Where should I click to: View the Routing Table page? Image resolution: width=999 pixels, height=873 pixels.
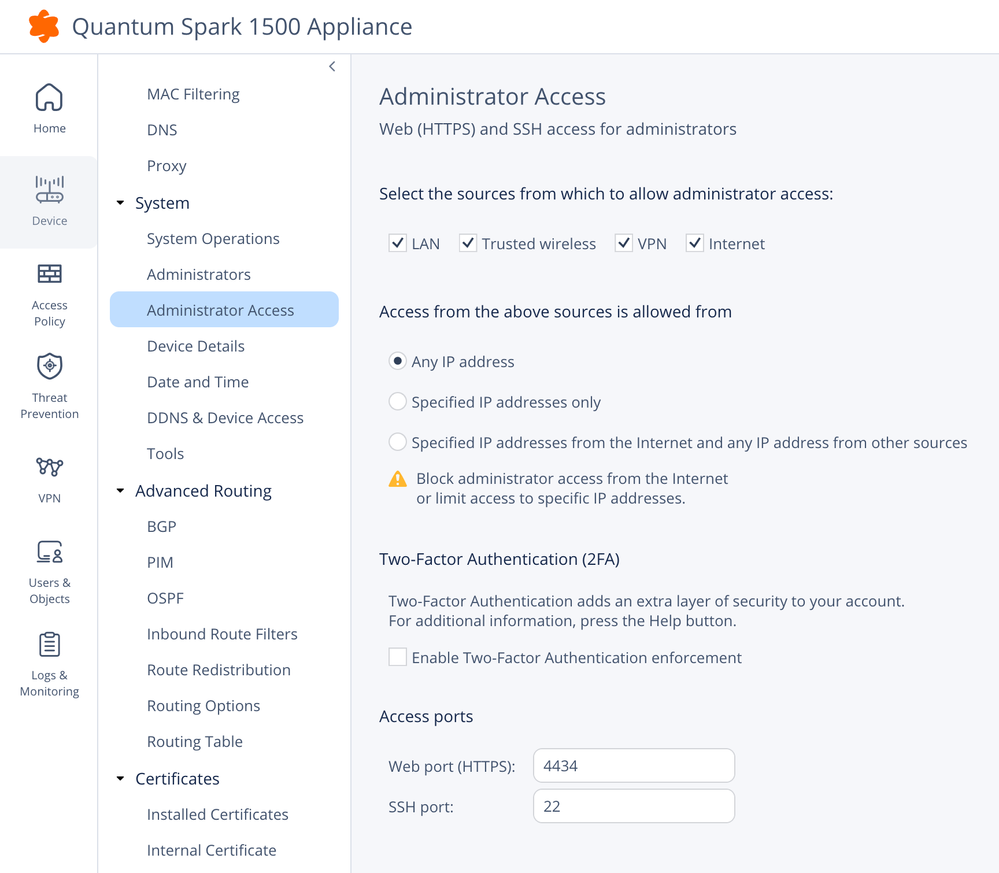pos(194,742)
